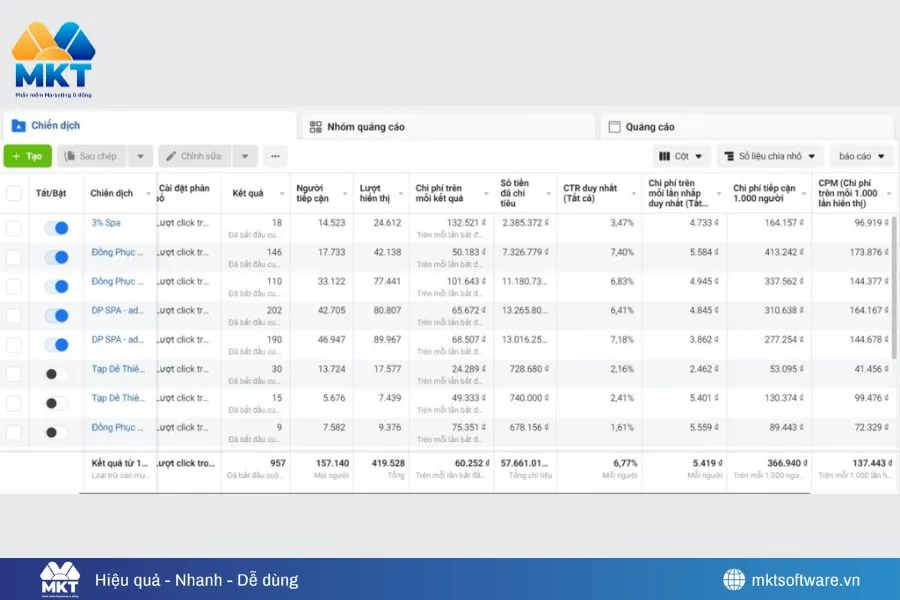Click the pencil icon on the Chỉnh sửa button
Viewport: 900px width, 600px height.
coord(171,155)
